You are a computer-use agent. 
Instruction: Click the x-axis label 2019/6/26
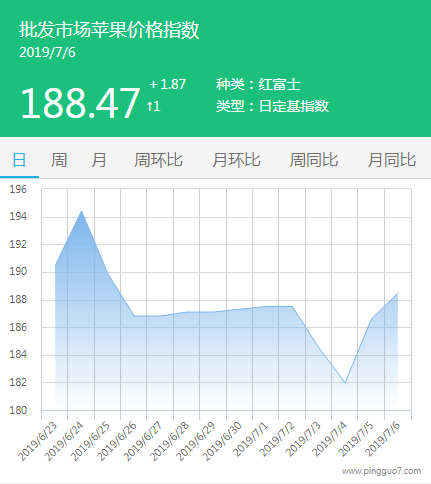coord(117,441)
